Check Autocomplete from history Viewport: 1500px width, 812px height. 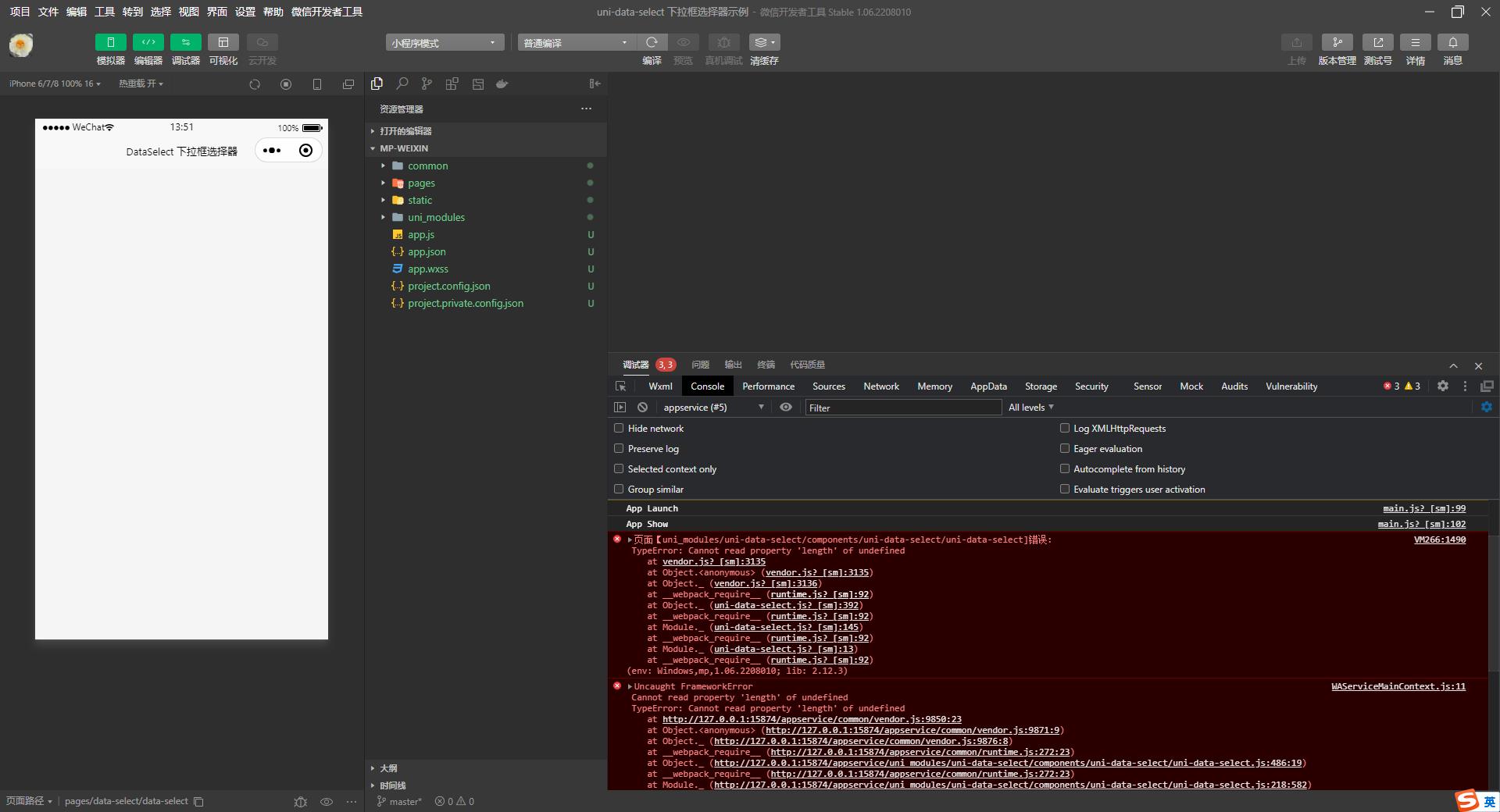(1064, 468)
